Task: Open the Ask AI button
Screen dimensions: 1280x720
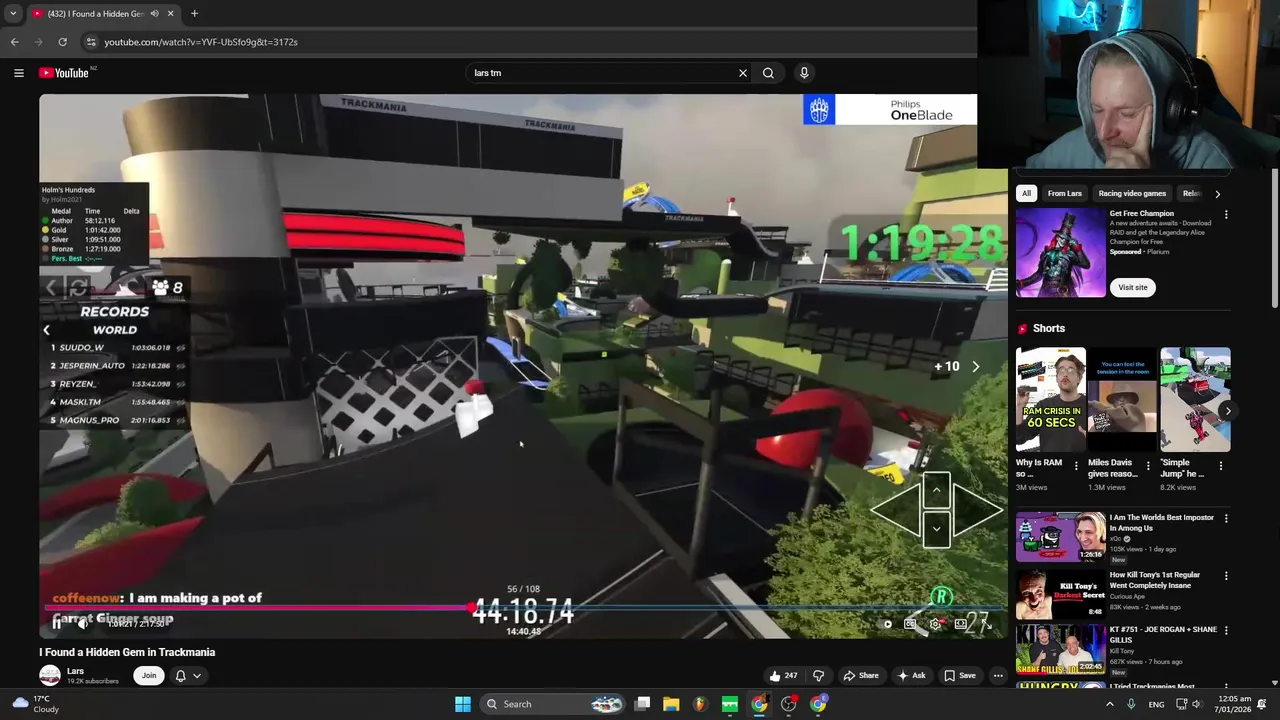Action: [x=911, y=676]
